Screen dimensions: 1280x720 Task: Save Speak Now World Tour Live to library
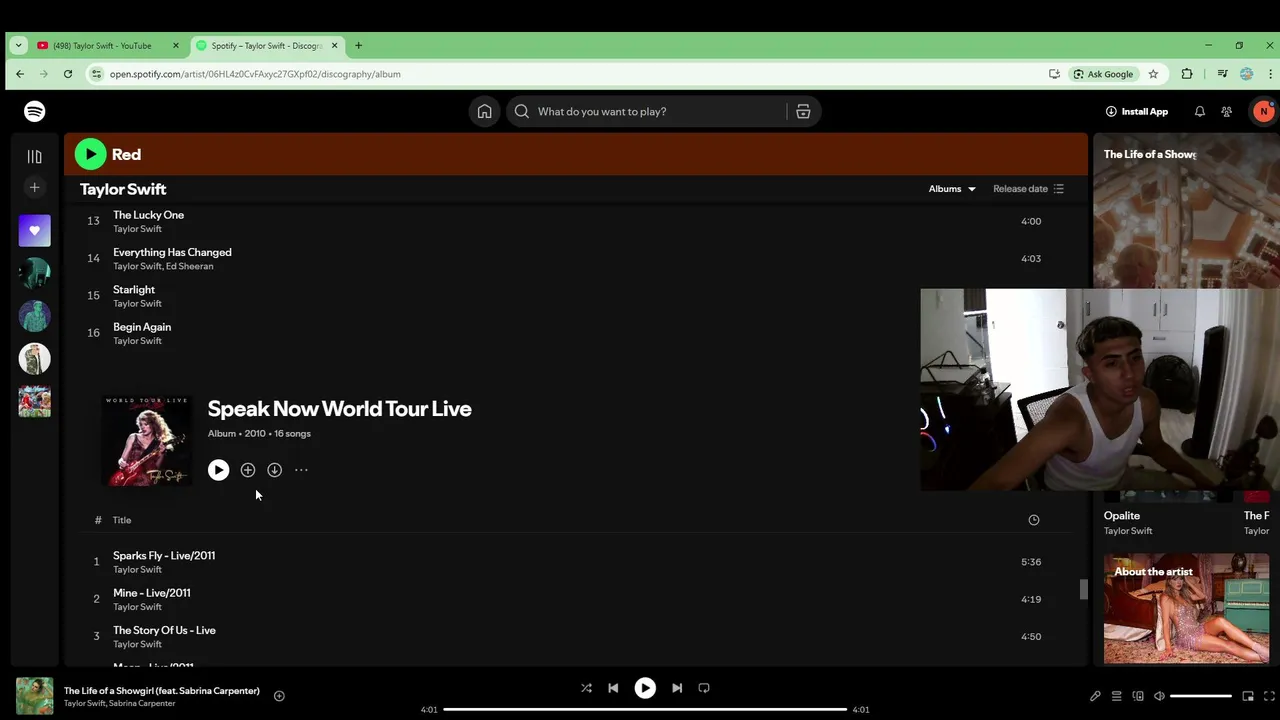point(248,470)
